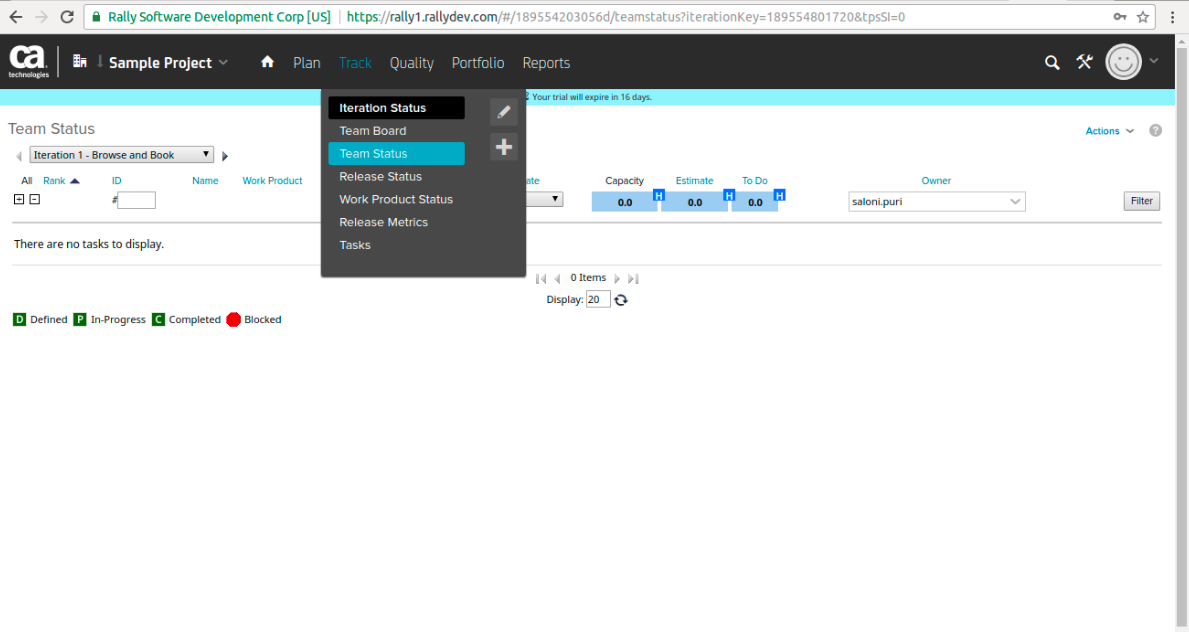Select Team Status menu item
The width and height of the screenshot is (1189, 632).
tap(397, 153)
